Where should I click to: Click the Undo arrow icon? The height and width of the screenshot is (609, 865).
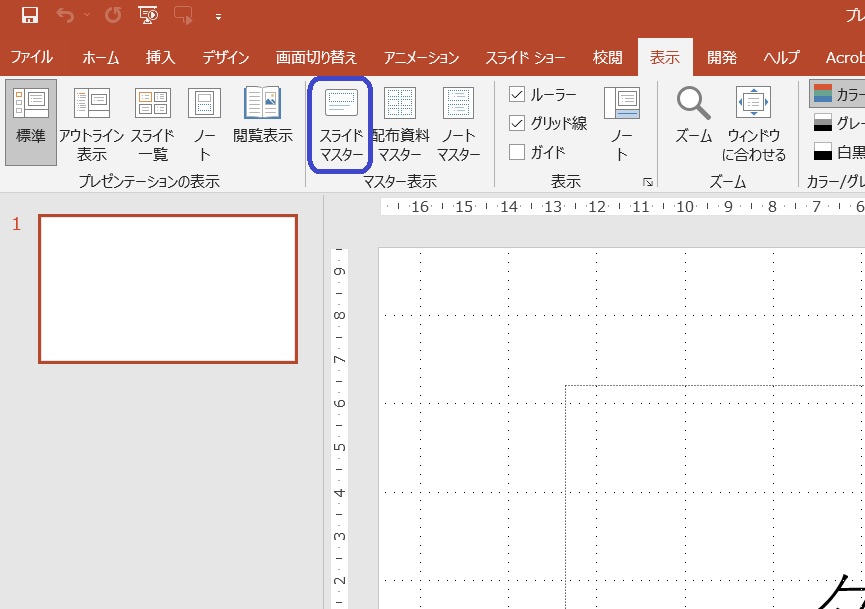pyautogui.click(x=65, y=15)
